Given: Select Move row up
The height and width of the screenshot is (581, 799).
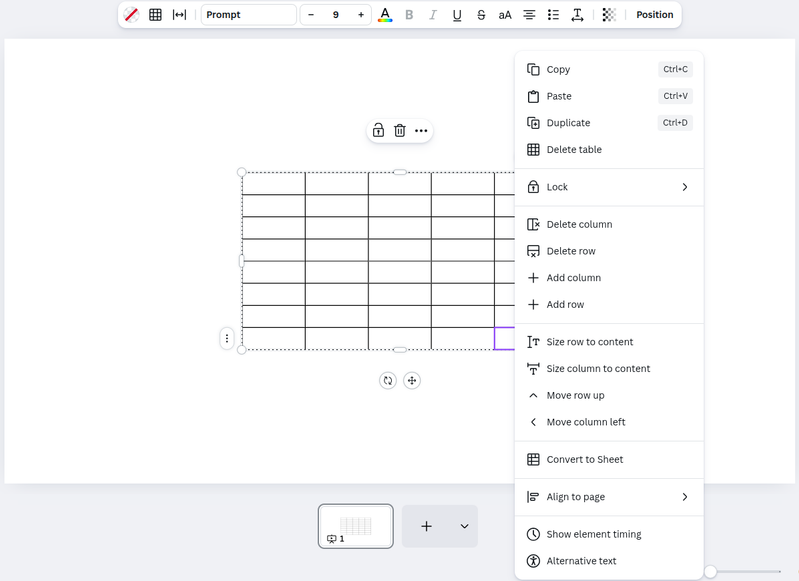Looking at the screenshot, I should click(609, 395).
